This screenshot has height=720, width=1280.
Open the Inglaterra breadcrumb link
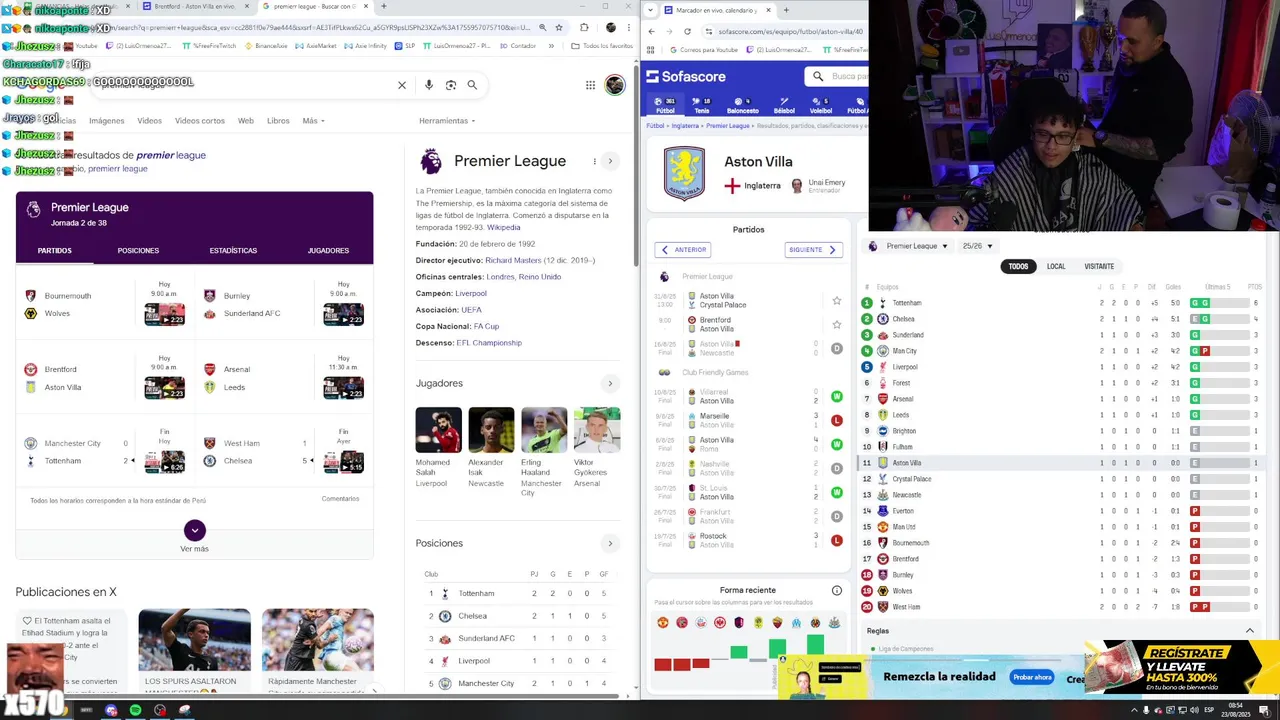coord(685,126)
